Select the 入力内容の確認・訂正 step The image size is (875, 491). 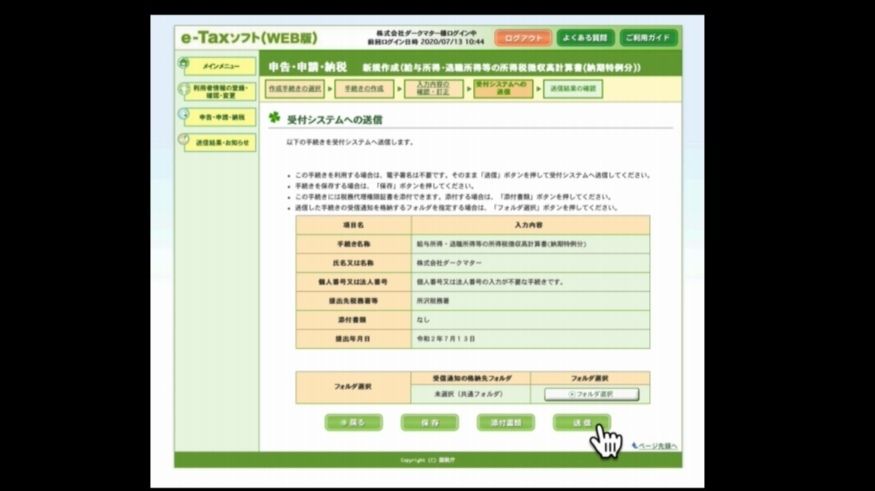[x=434, y=89]
